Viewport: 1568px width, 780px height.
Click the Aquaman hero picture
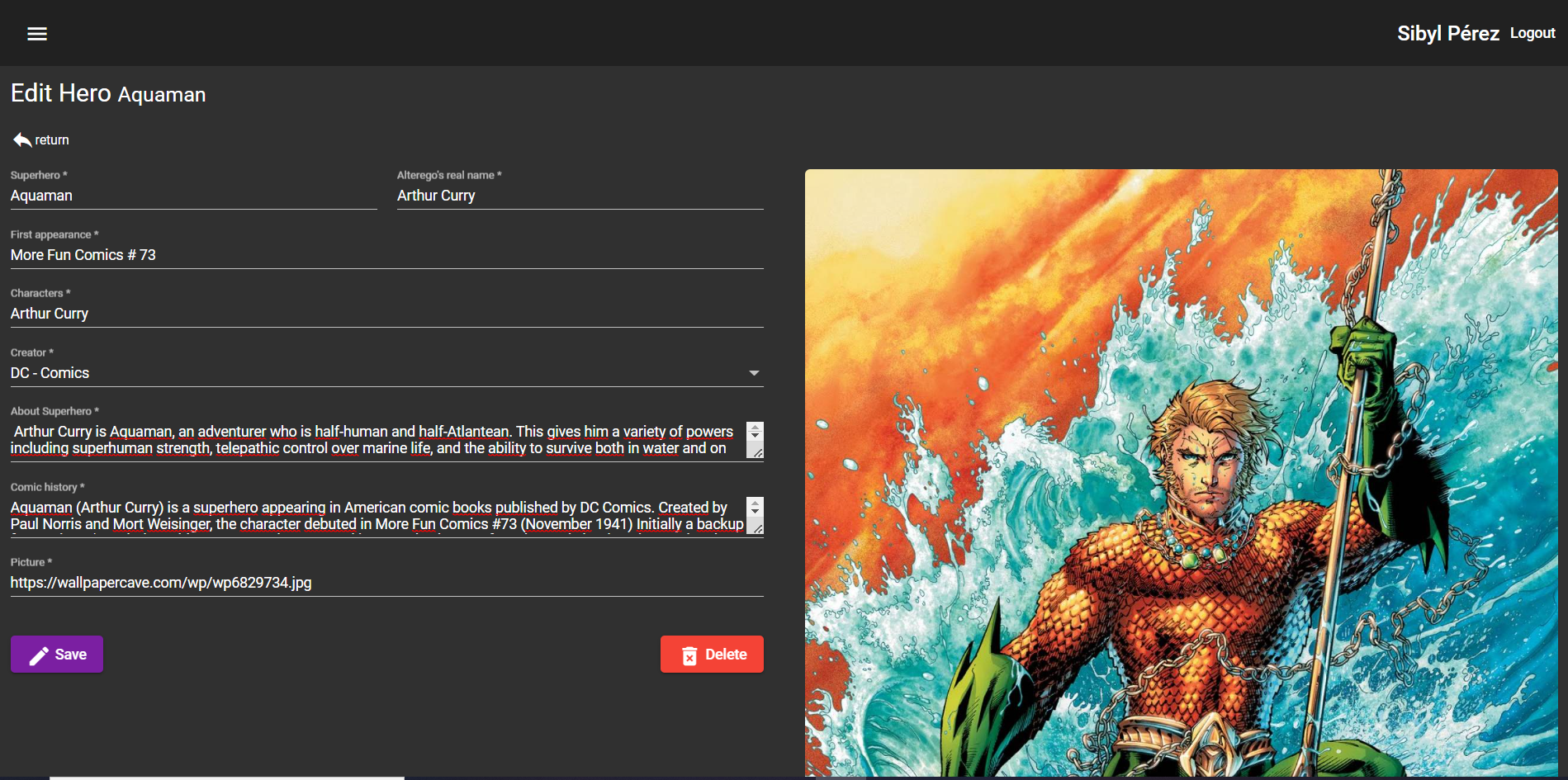[x=1182, y=473]
